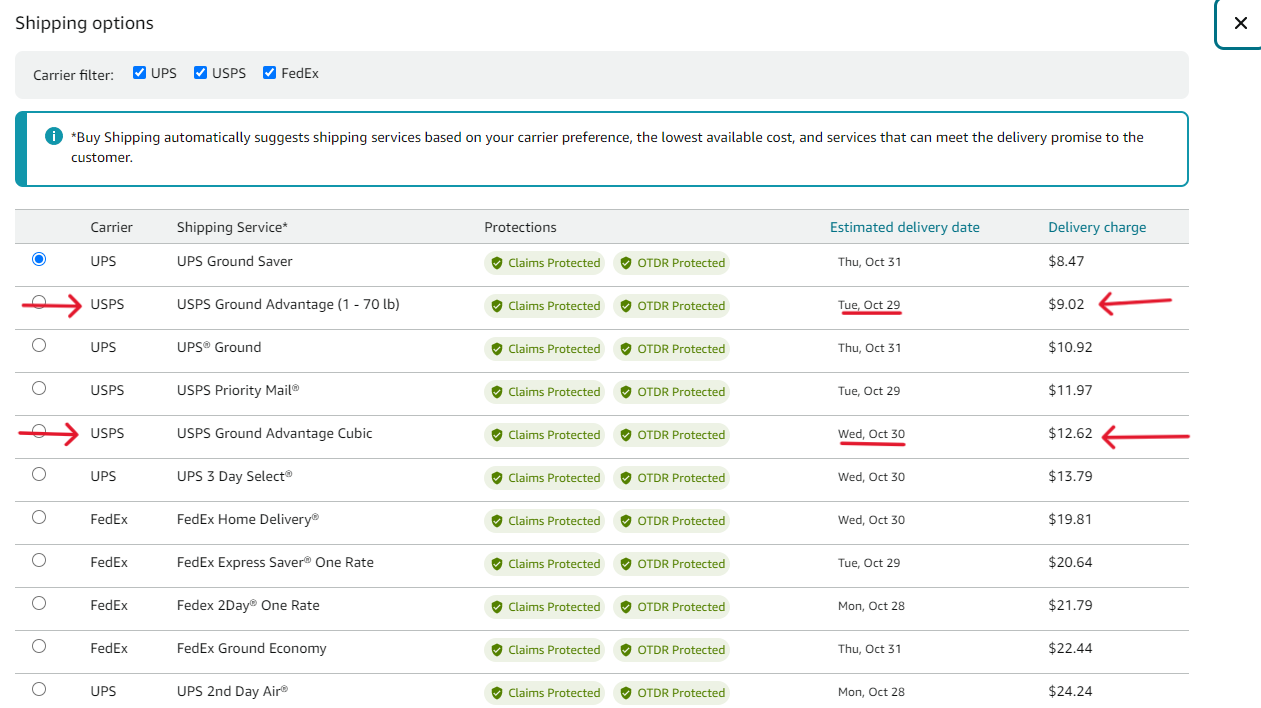Select the UPS® Ground radio button

[39, 345]
